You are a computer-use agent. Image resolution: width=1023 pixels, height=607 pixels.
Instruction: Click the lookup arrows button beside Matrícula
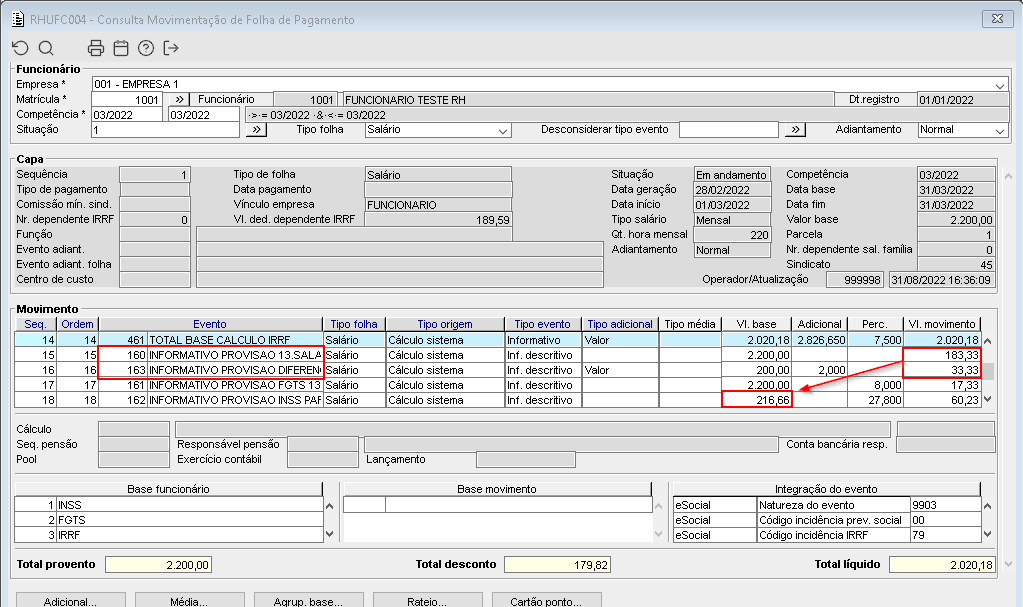coord(177,100)
